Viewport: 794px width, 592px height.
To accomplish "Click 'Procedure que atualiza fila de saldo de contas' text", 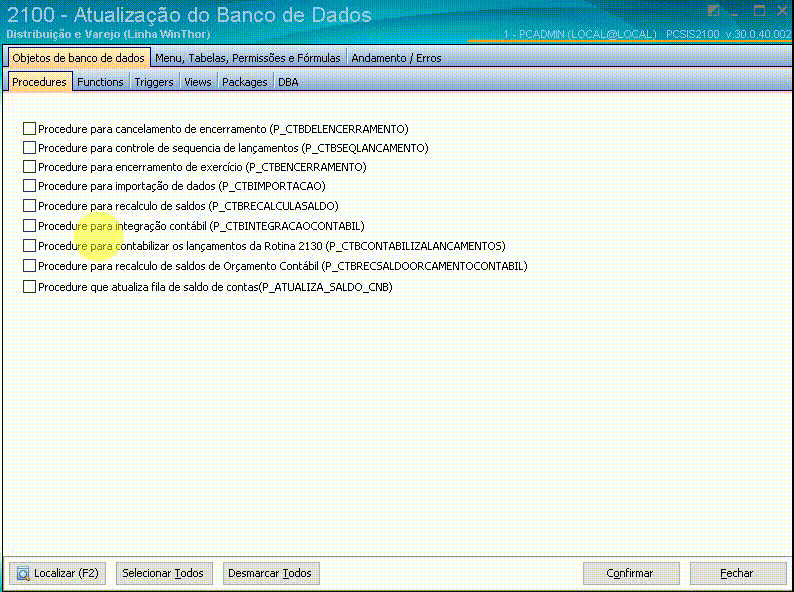I will pos(148,287).
